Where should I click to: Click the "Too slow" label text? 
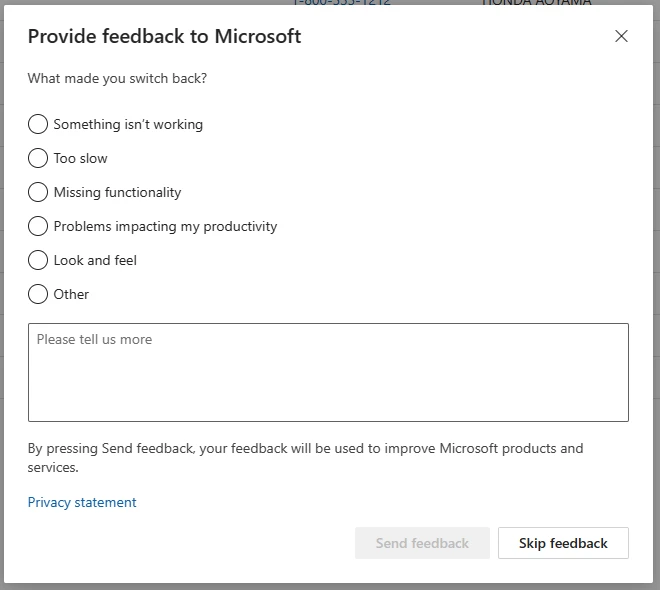coord(80,158)
